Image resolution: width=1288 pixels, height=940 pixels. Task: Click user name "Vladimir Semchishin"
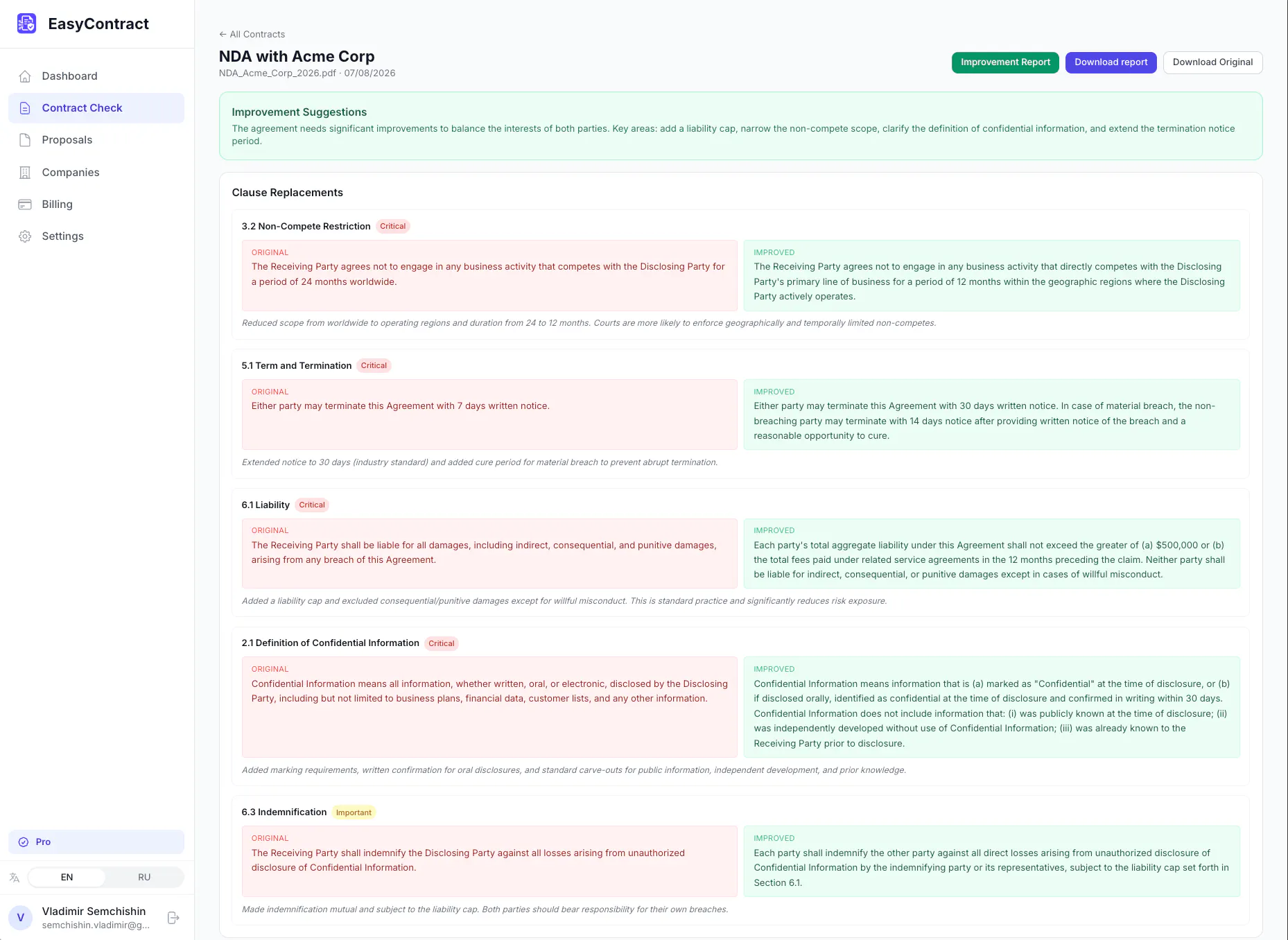tap(94, 912)
